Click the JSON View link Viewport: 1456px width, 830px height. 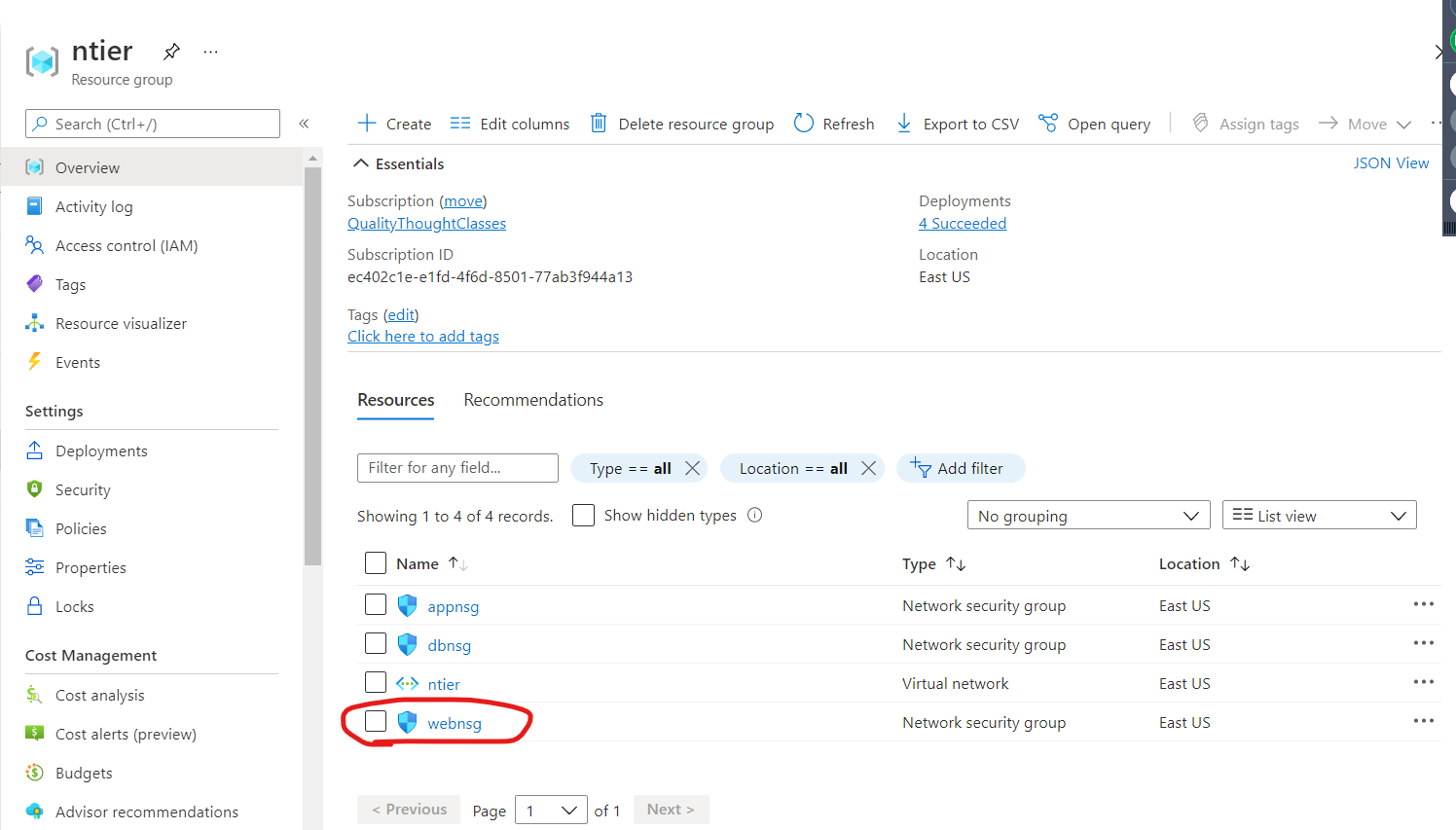pyautogui.click(x=1391, y=162)
